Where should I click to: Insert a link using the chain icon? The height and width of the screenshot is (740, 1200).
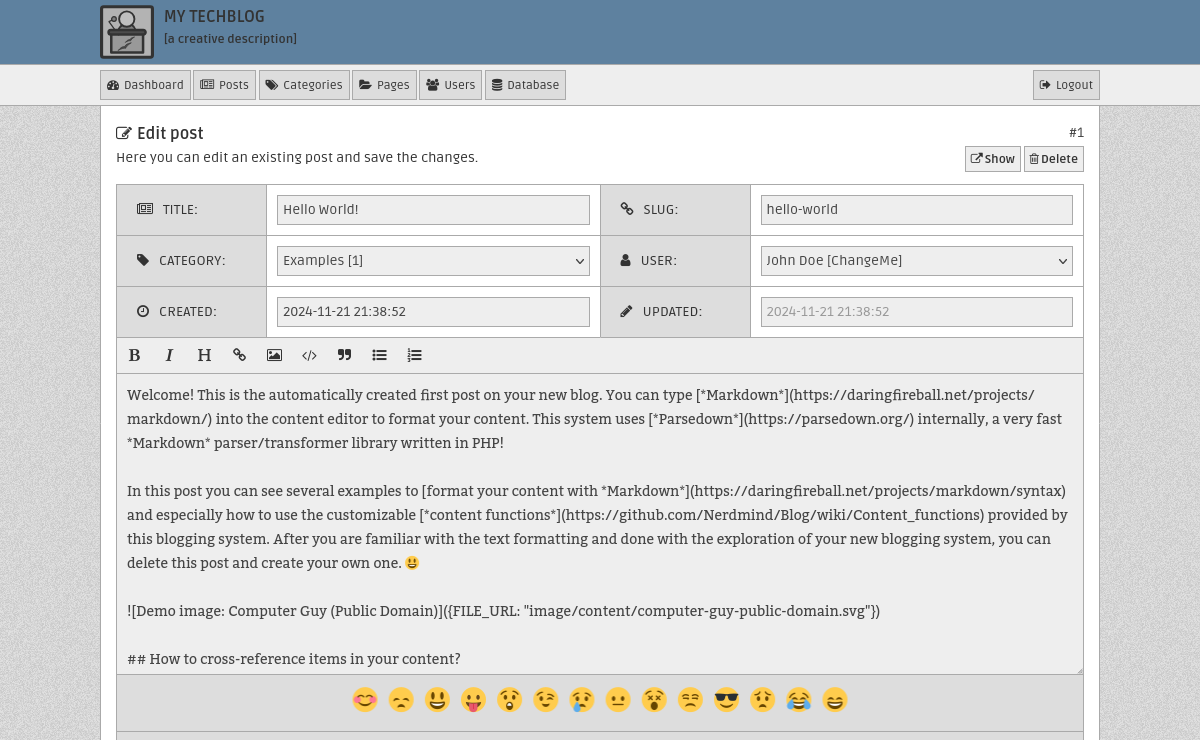coord(239,355)
